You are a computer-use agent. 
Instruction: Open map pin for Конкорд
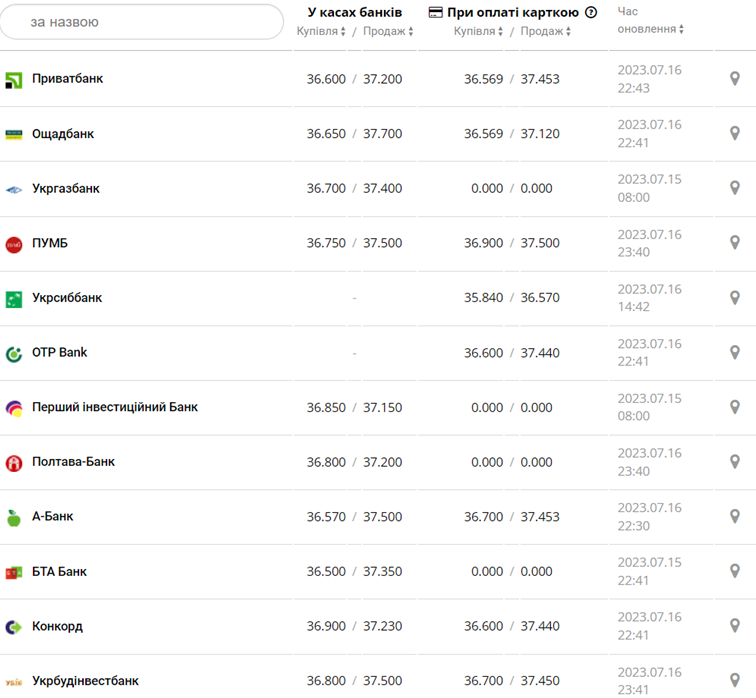(x=735, y=626)
